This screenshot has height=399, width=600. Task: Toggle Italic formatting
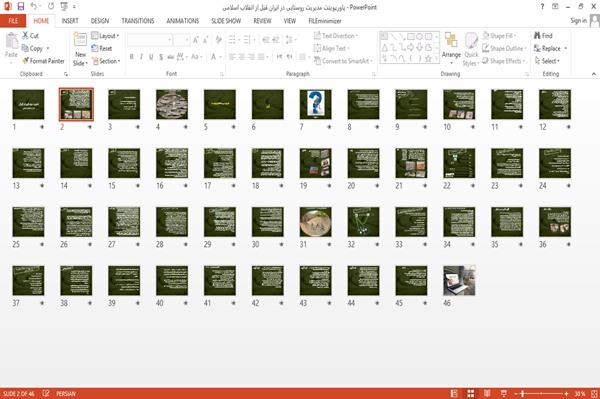coord(141,57)
